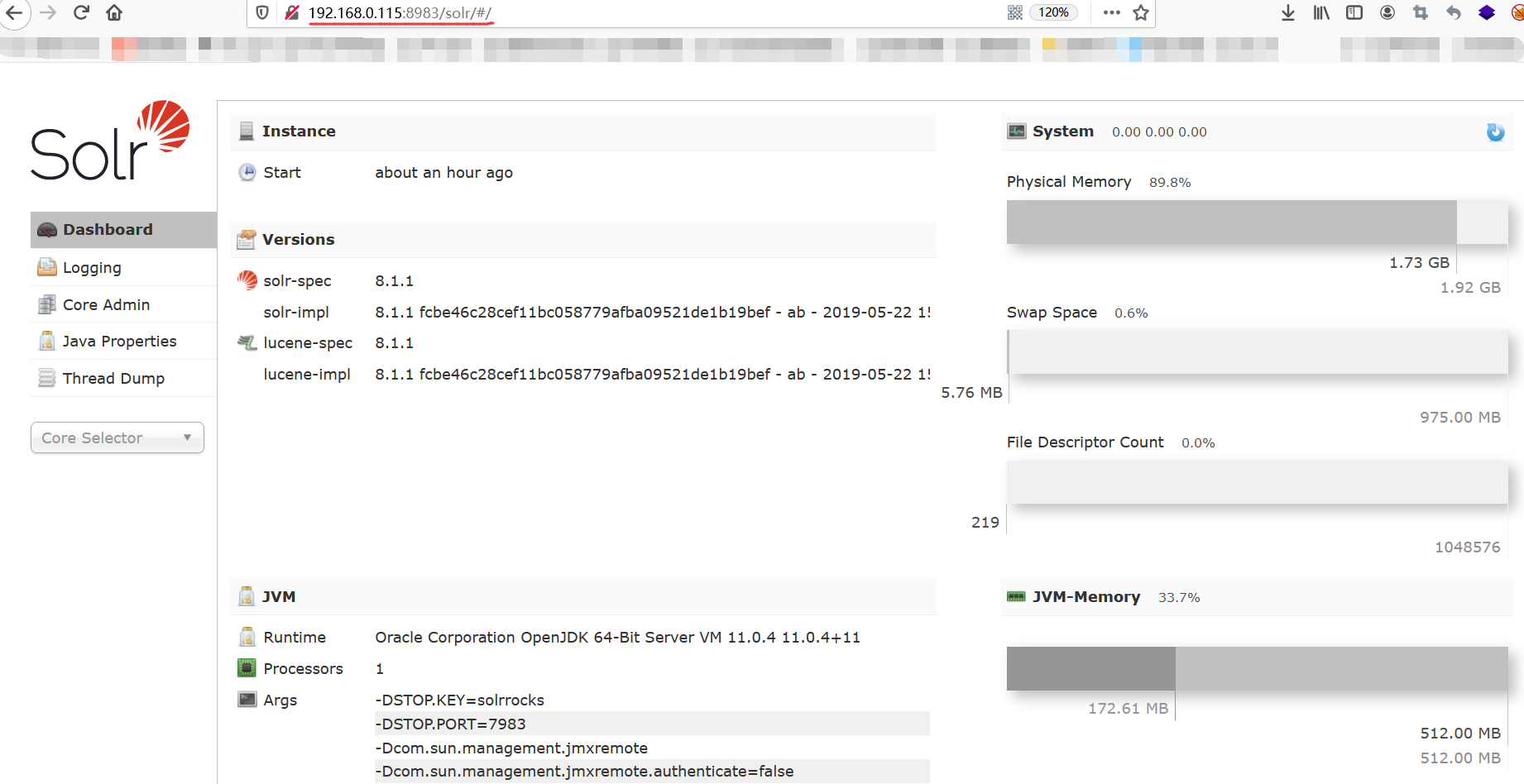This screenshot has height=784, width=1524.
Task: Reload the page with the browser refresh icon
Action: [x=81, y=12]
